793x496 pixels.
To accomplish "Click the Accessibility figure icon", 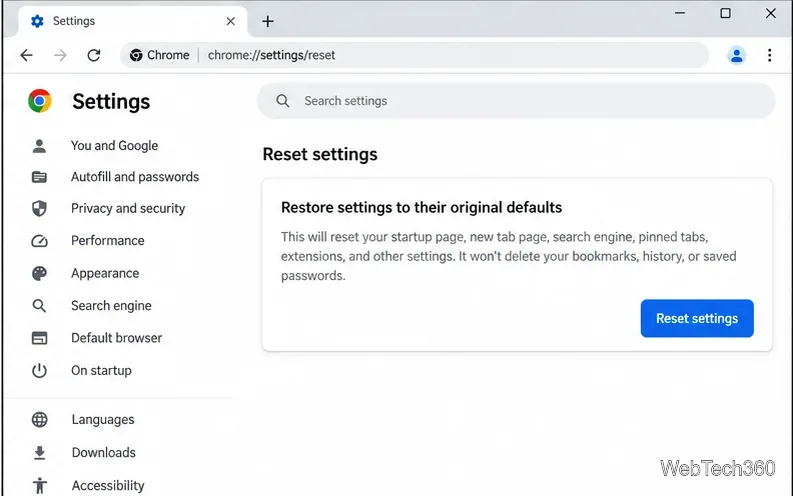I will point(39,485).
